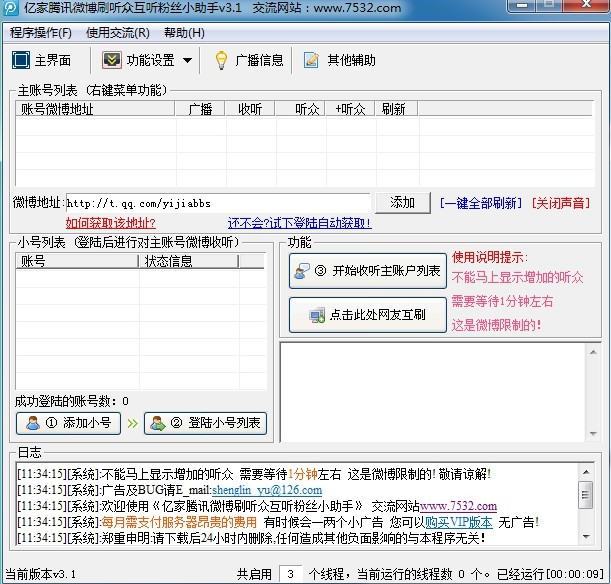The image size is (611, 584).
Task: Expand the 功能设置 dropdown arrow
Action: 187,60
